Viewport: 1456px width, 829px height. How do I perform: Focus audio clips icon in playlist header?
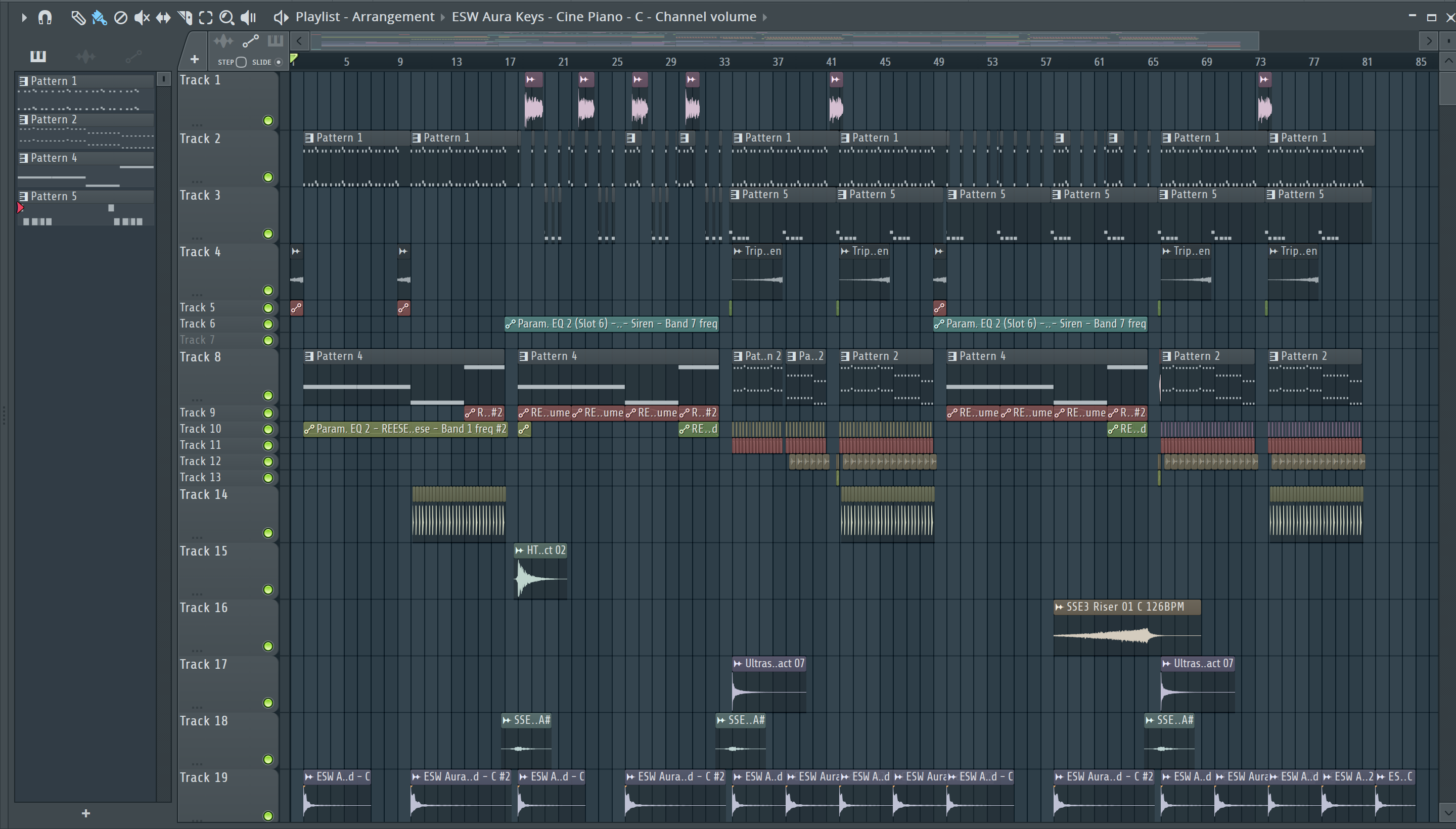223,41
